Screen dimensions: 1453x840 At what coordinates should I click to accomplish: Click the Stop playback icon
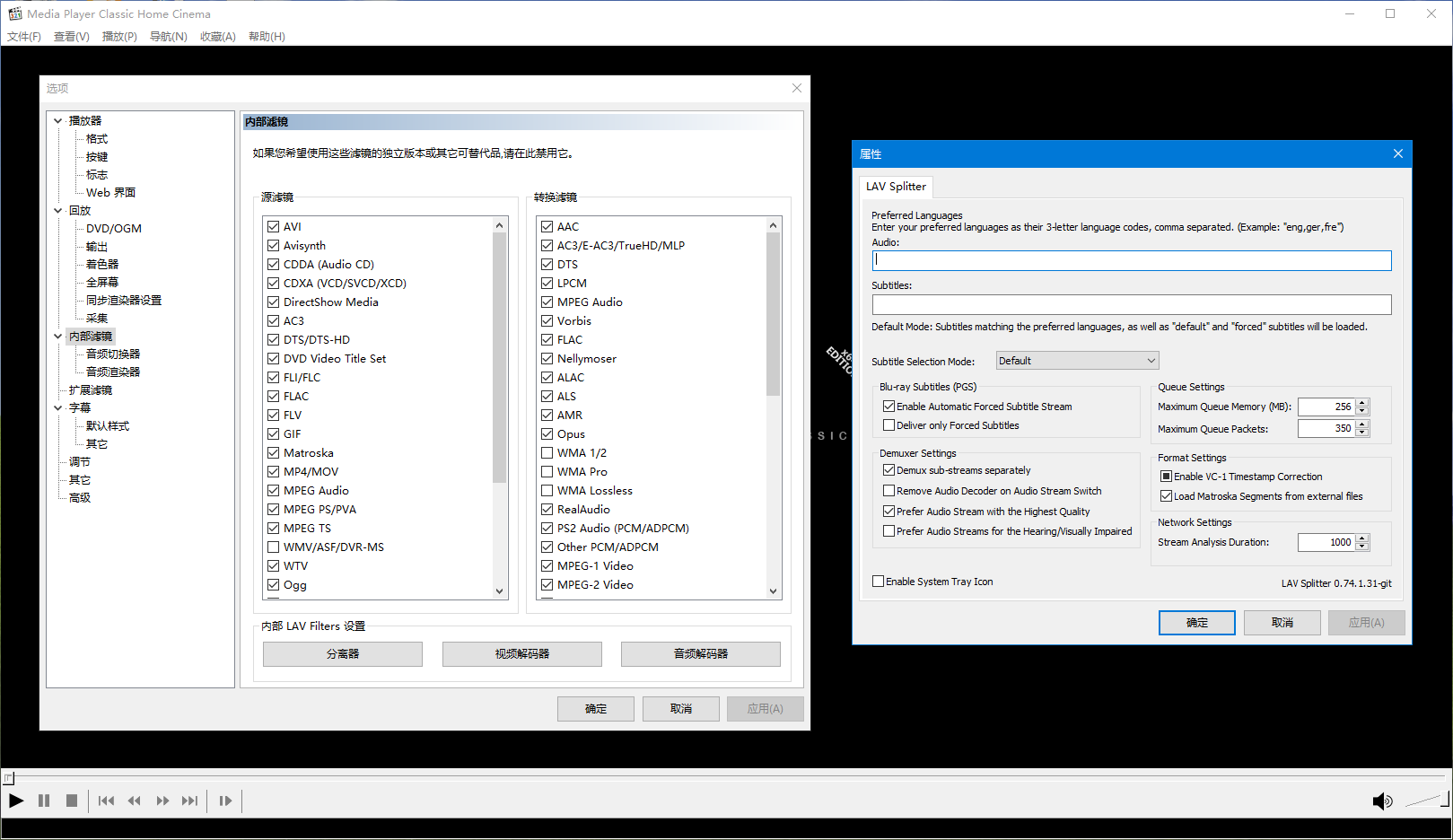(x=72, y=801)
